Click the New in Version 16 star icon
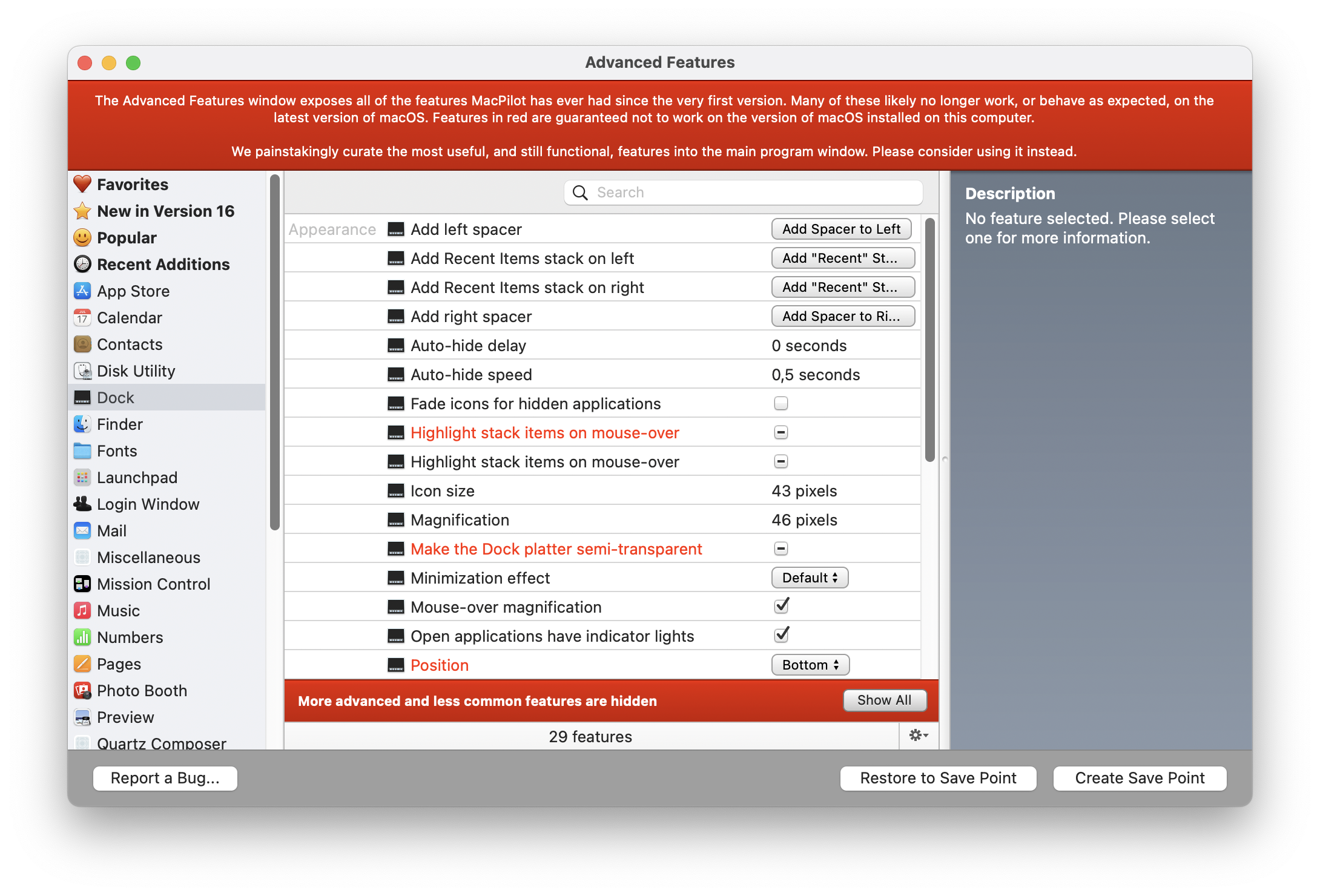This screenshot has width=1320, height=896. pyautogui.click(x=82, y=211)
